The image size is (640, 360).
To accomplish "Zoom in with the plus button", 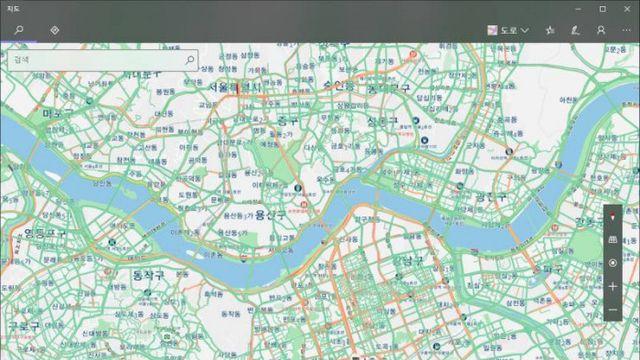I will [x=613, y=287].
